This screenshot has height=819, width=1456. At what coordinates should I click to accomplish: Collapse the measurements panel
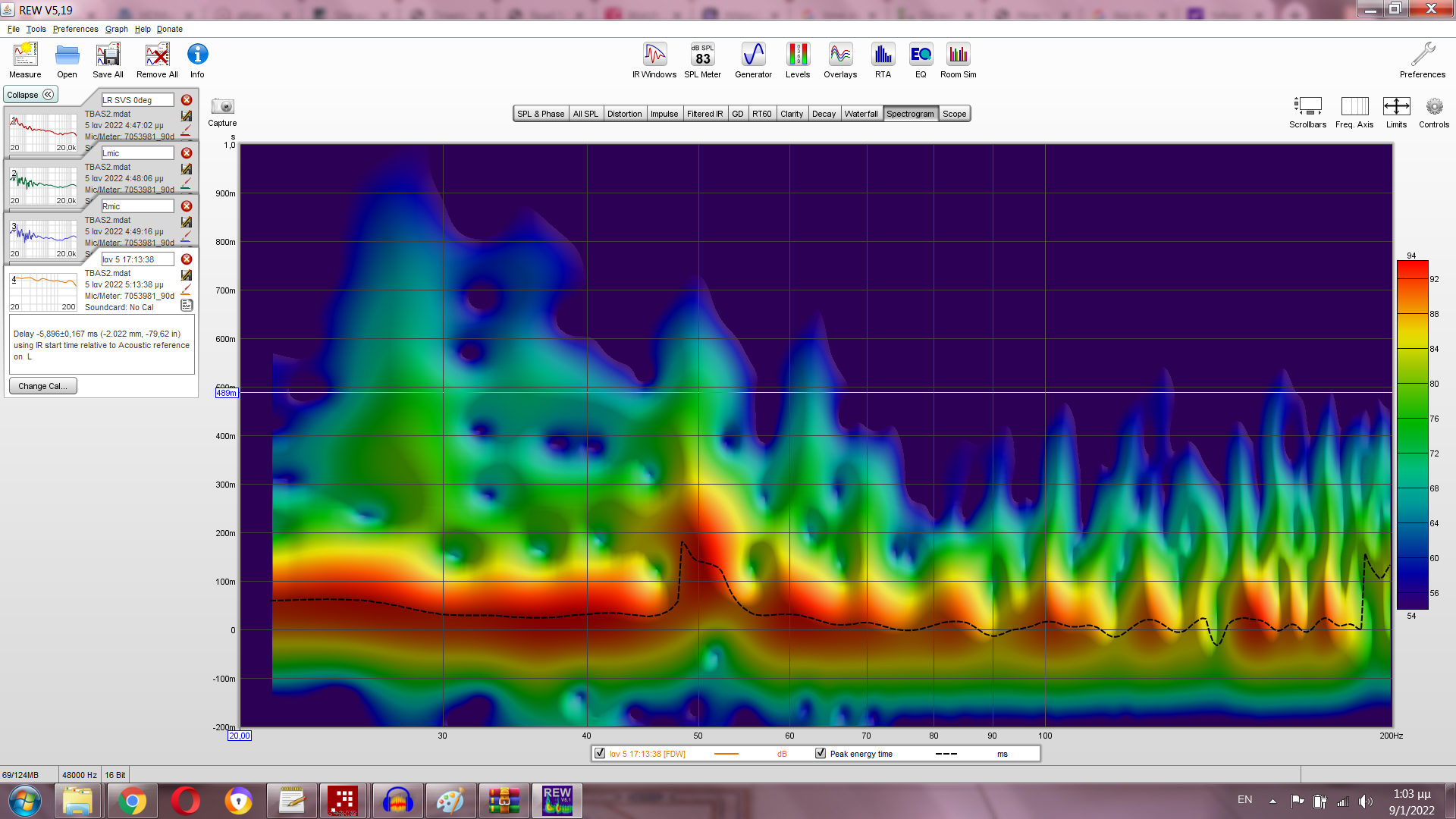pos(30,95)
